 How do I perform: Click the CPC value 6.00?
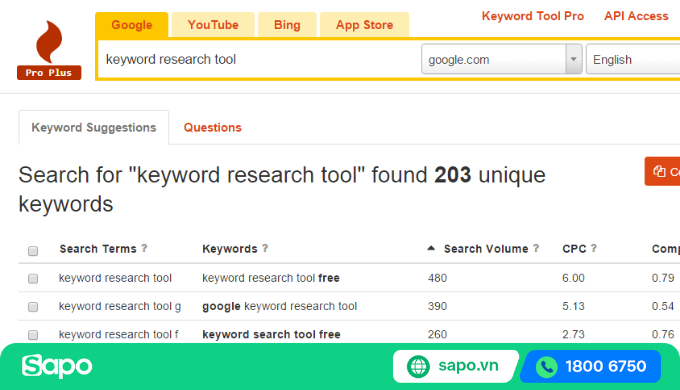point(573,278)
